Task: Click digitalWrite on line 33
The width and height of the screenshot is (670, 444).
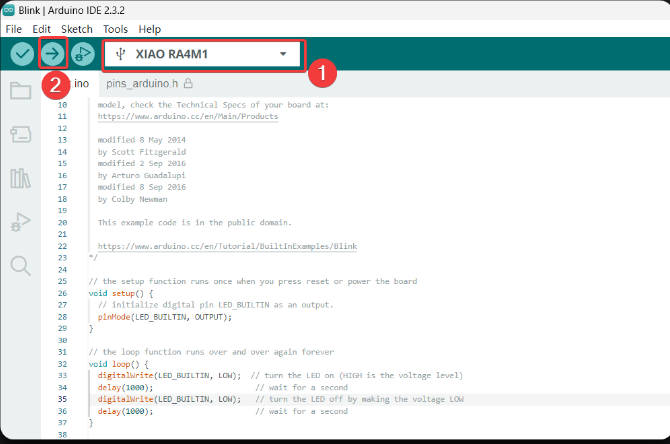Action: point(126,376)
